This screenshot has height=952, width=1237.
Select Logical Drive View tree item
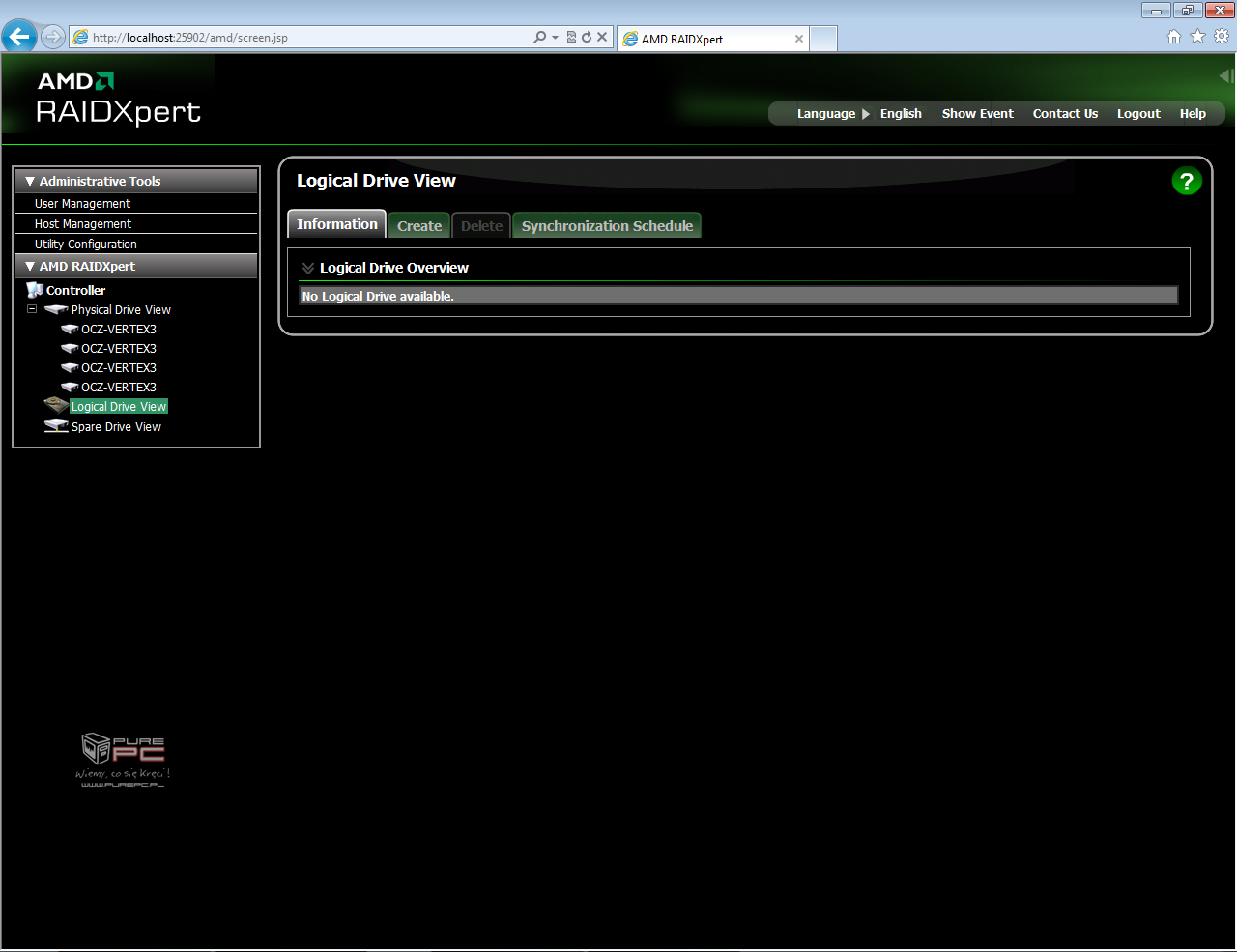(x=119, y=407)
